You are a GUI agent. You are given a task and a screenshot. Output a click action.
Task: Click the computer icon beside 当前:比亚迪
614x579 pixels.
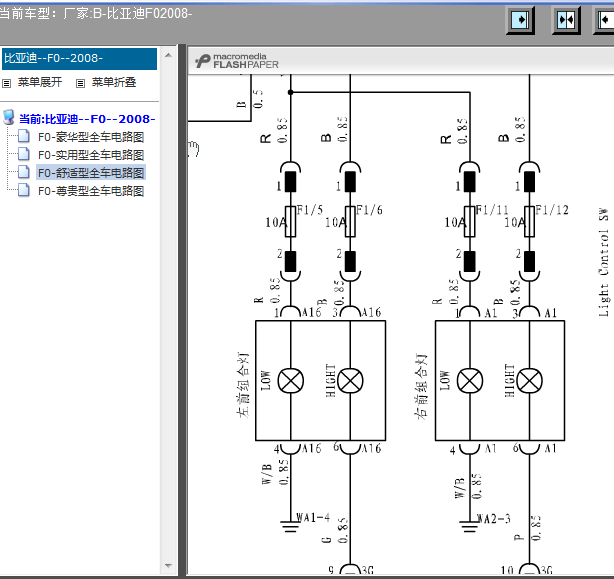[9, 117]
